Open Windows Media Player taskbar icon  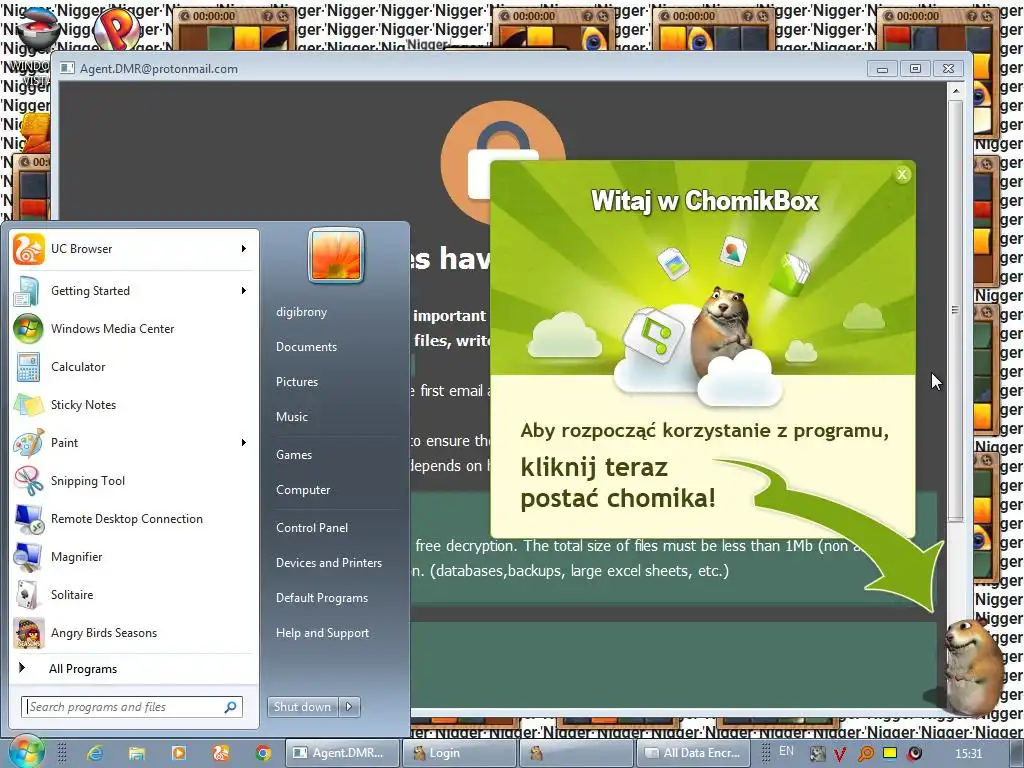[x=178, y=753]
